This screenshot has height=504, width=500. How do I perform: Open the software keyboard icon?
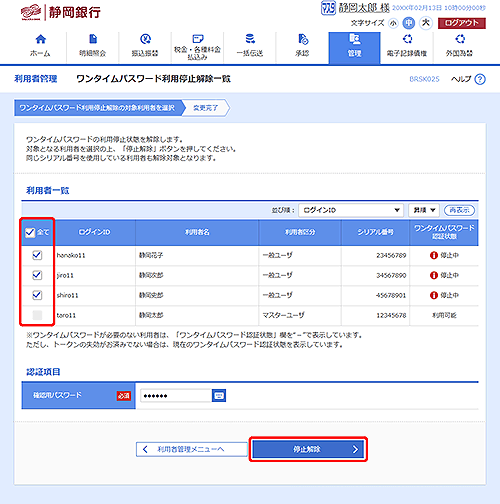[x=219, y=396]
